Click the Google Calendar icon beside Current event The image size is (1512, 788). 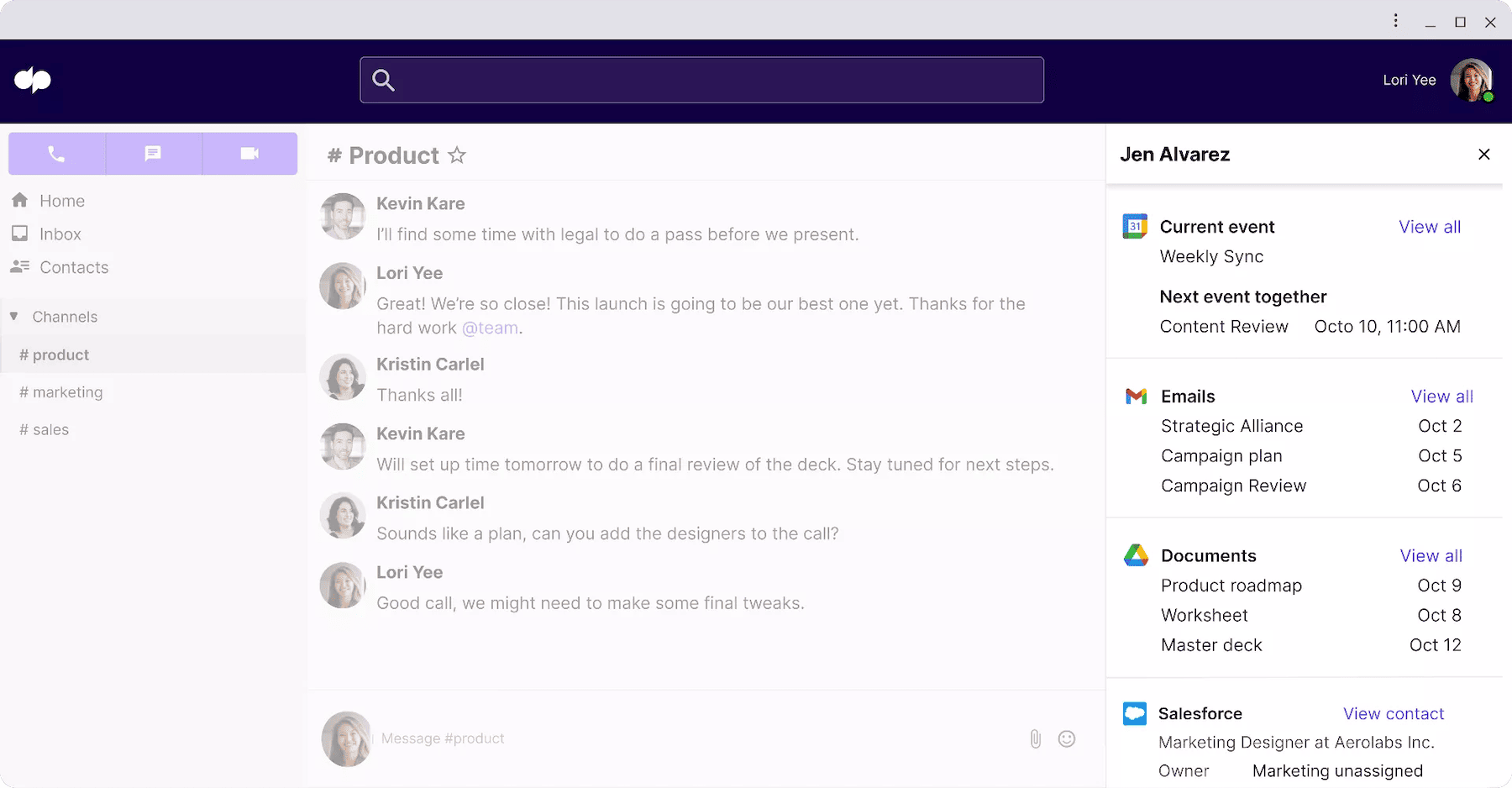pos(1136,226)
